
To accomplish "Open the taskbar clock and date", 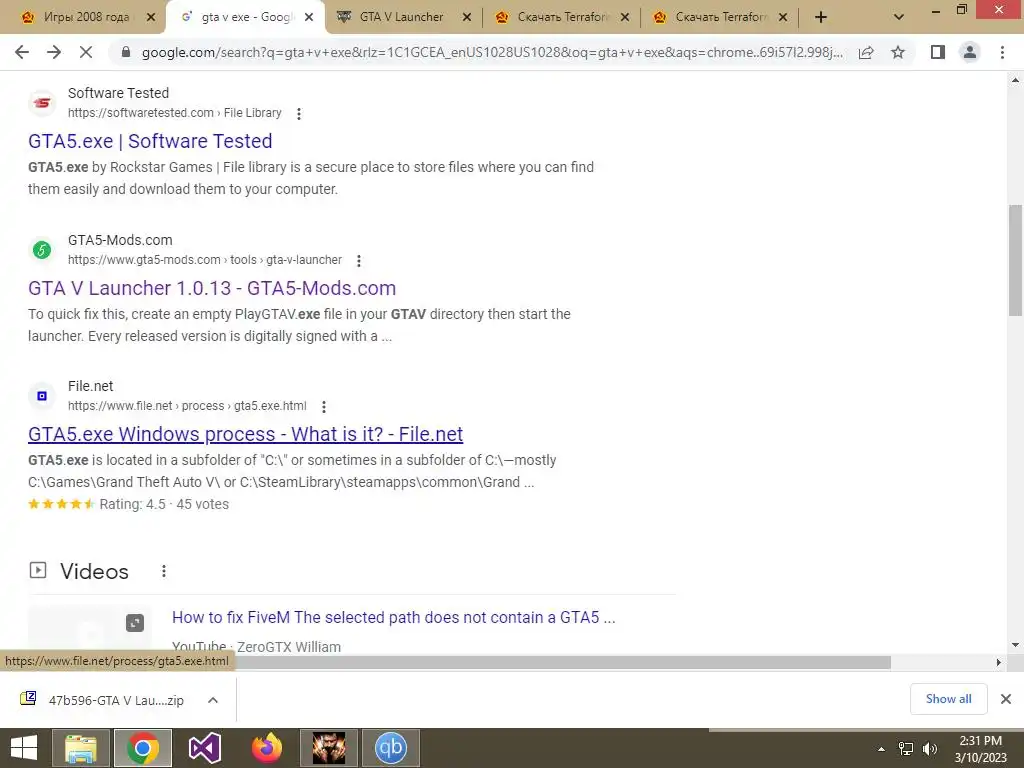I will [980, 749].
